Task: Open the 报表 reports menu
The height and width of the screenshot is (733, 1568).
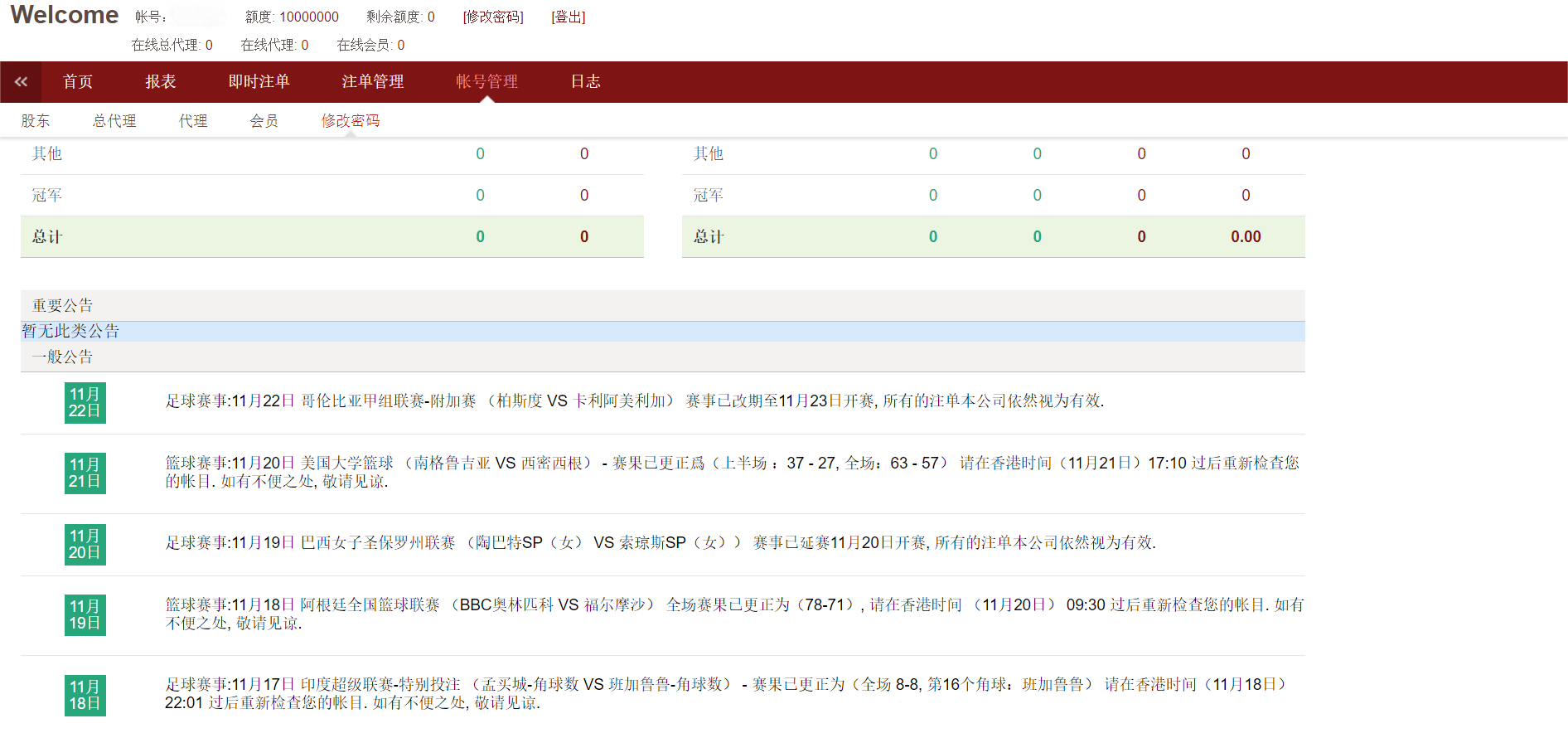Action: tap(160, 81)
